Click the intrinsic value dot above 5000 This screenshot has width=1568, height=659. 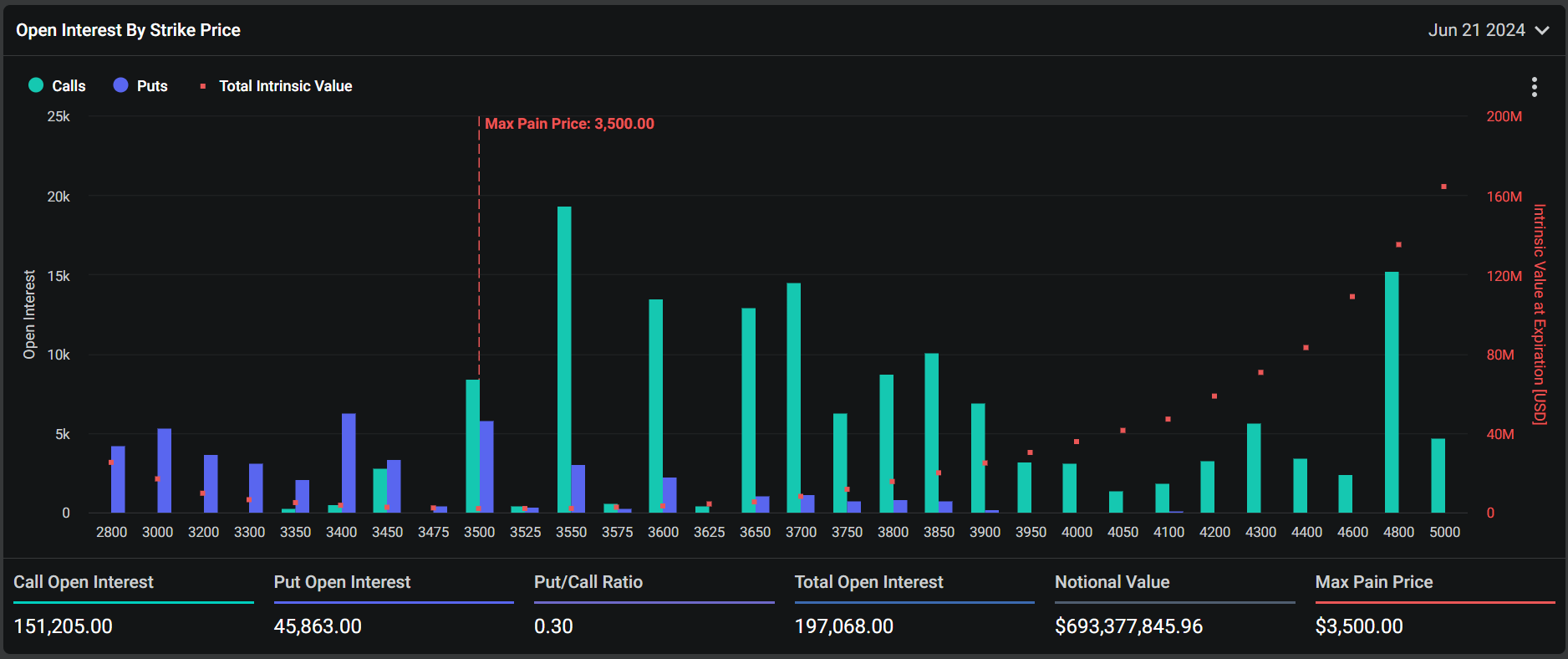(x=1443, y=186)
